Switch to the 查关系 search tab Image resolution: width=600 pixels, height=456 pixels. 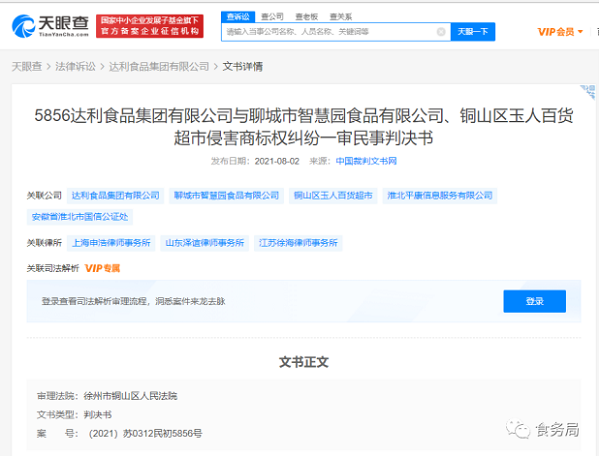[x=341, y=16]
